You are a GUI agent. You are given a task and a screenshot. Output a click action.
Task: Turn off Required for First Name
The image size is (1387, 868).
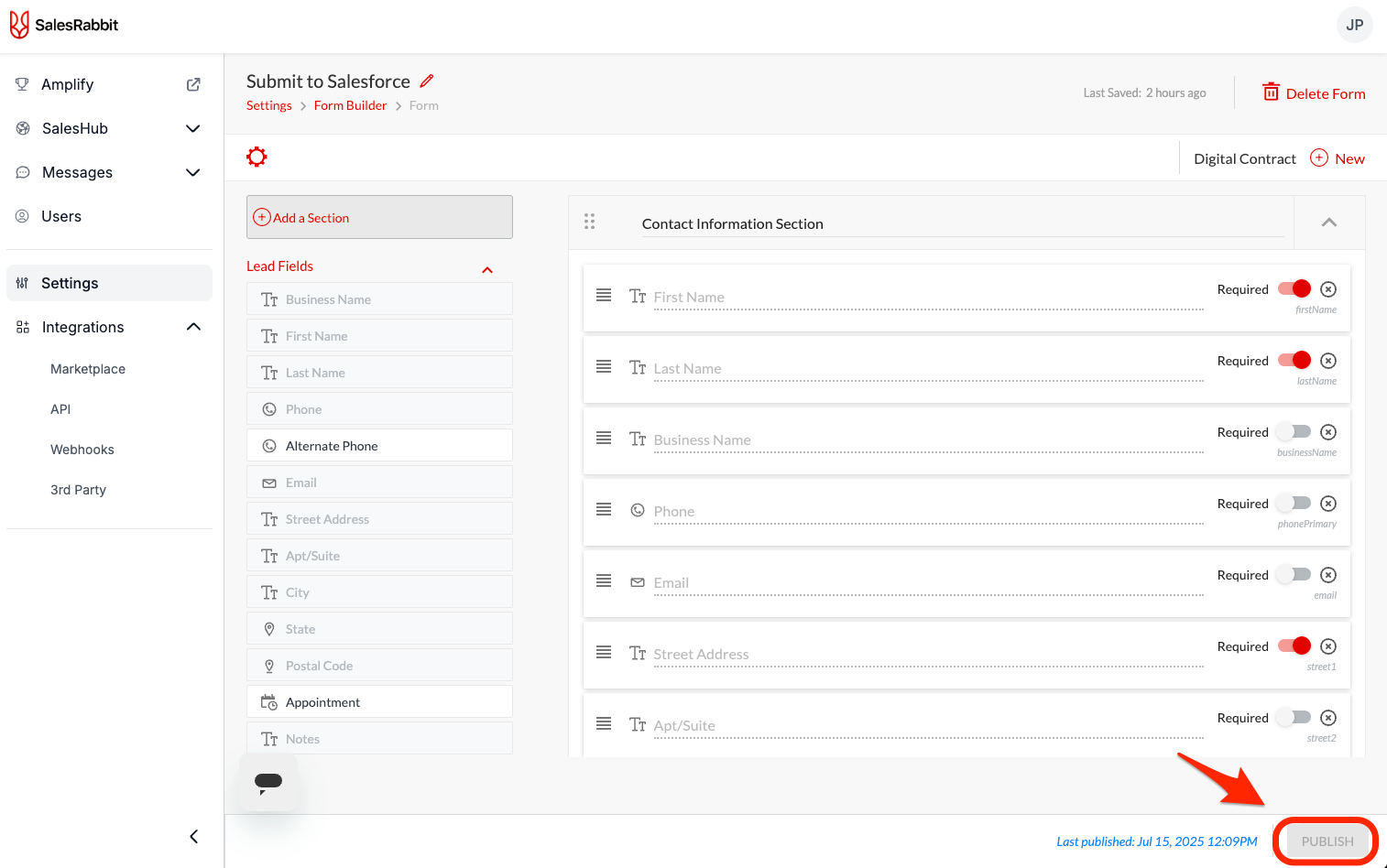pyautogui.click(x=1294, y=288)
